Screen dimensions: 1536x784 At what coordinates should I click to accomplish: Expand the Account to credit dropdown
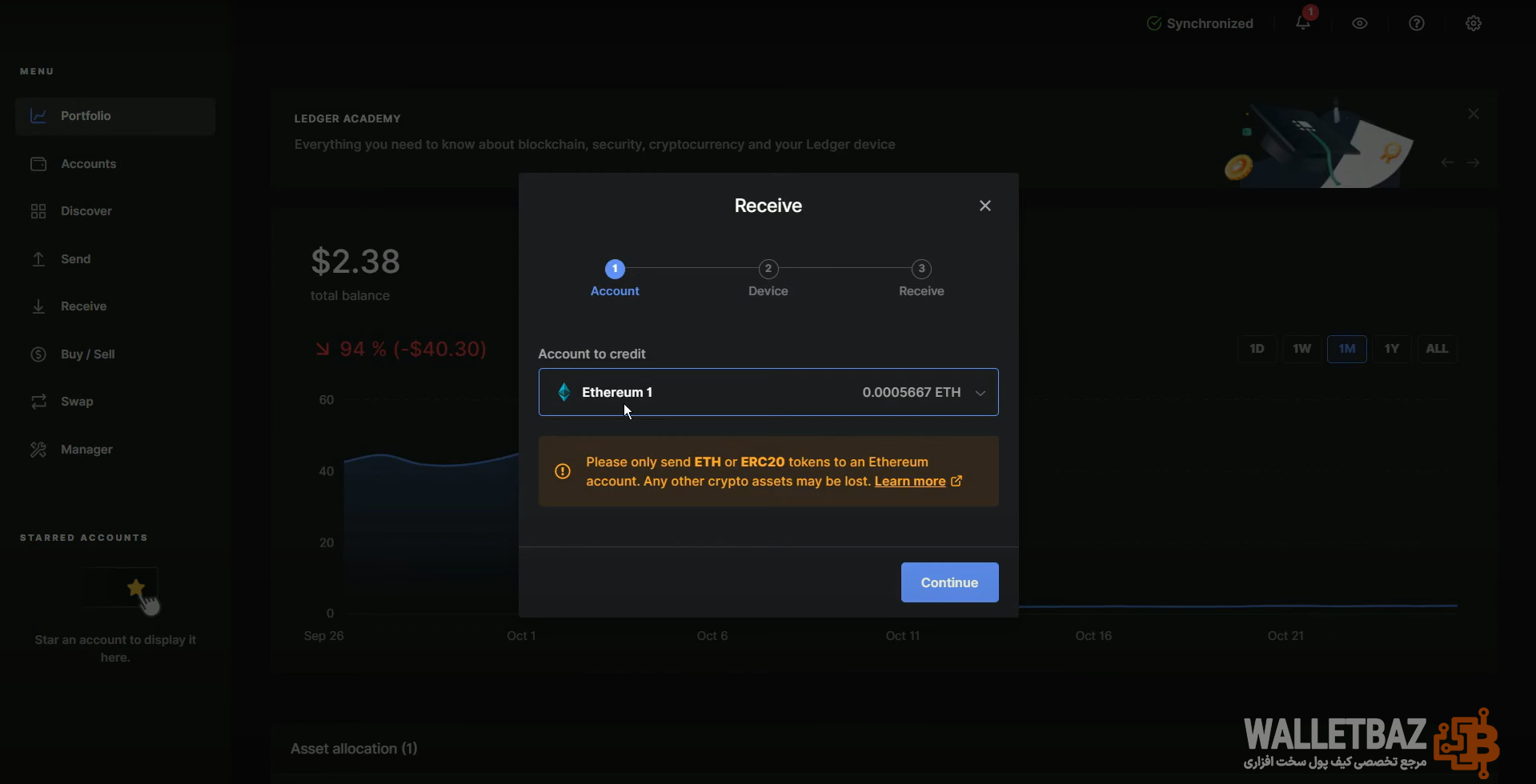767,392
